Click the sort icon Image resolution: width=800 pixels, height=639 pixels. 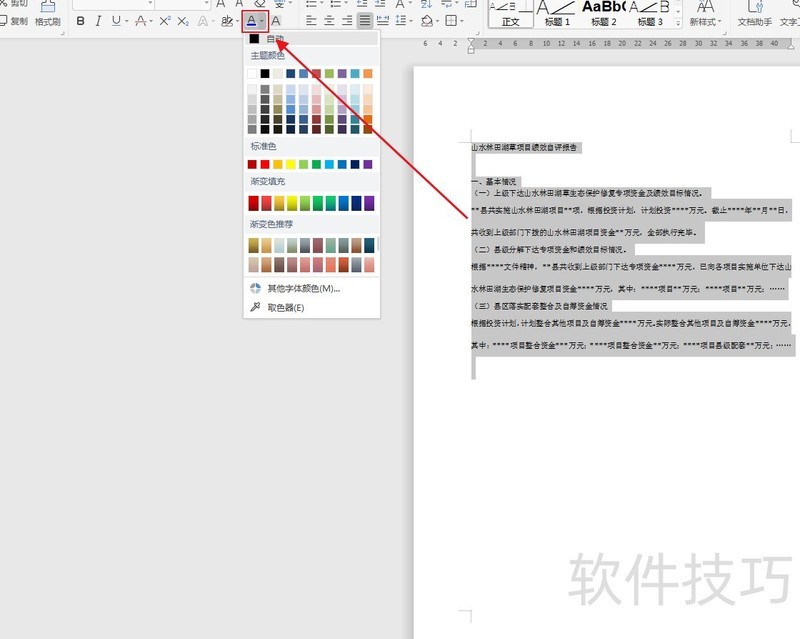coord(427,4)
